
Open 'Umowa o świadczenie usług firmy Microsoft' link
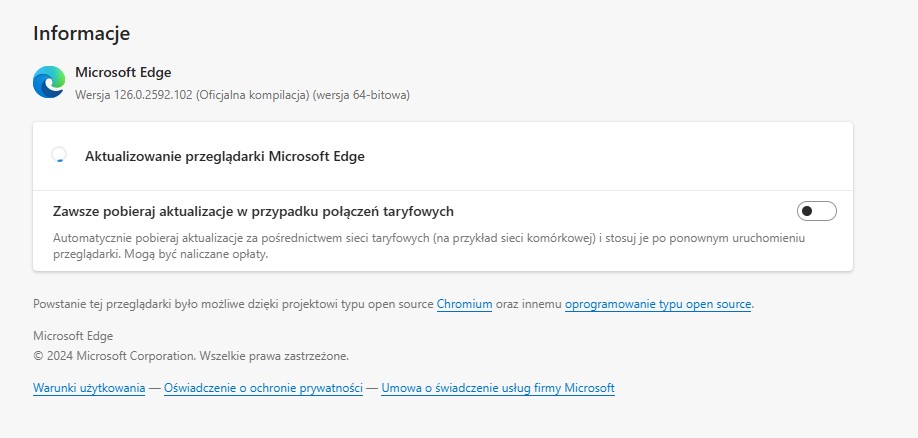point(498,388)
